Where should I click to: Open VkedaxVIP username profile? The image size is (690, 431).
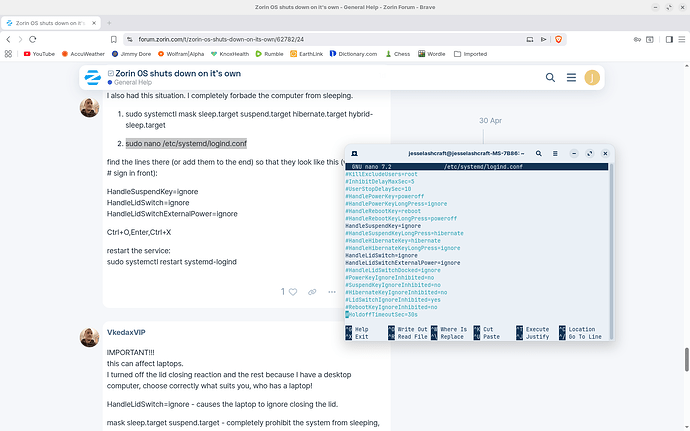[x=126, y=332]
